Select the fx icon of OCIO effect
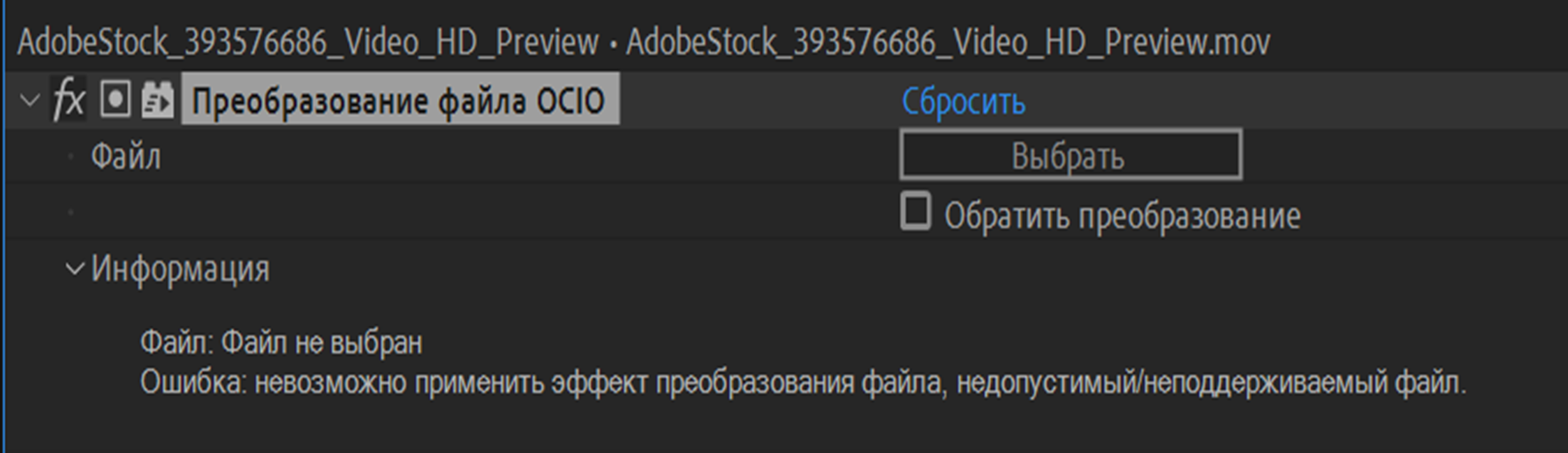Image resolution: width=1568 pixels, height=453 pixels. click(x=69, y=97)
